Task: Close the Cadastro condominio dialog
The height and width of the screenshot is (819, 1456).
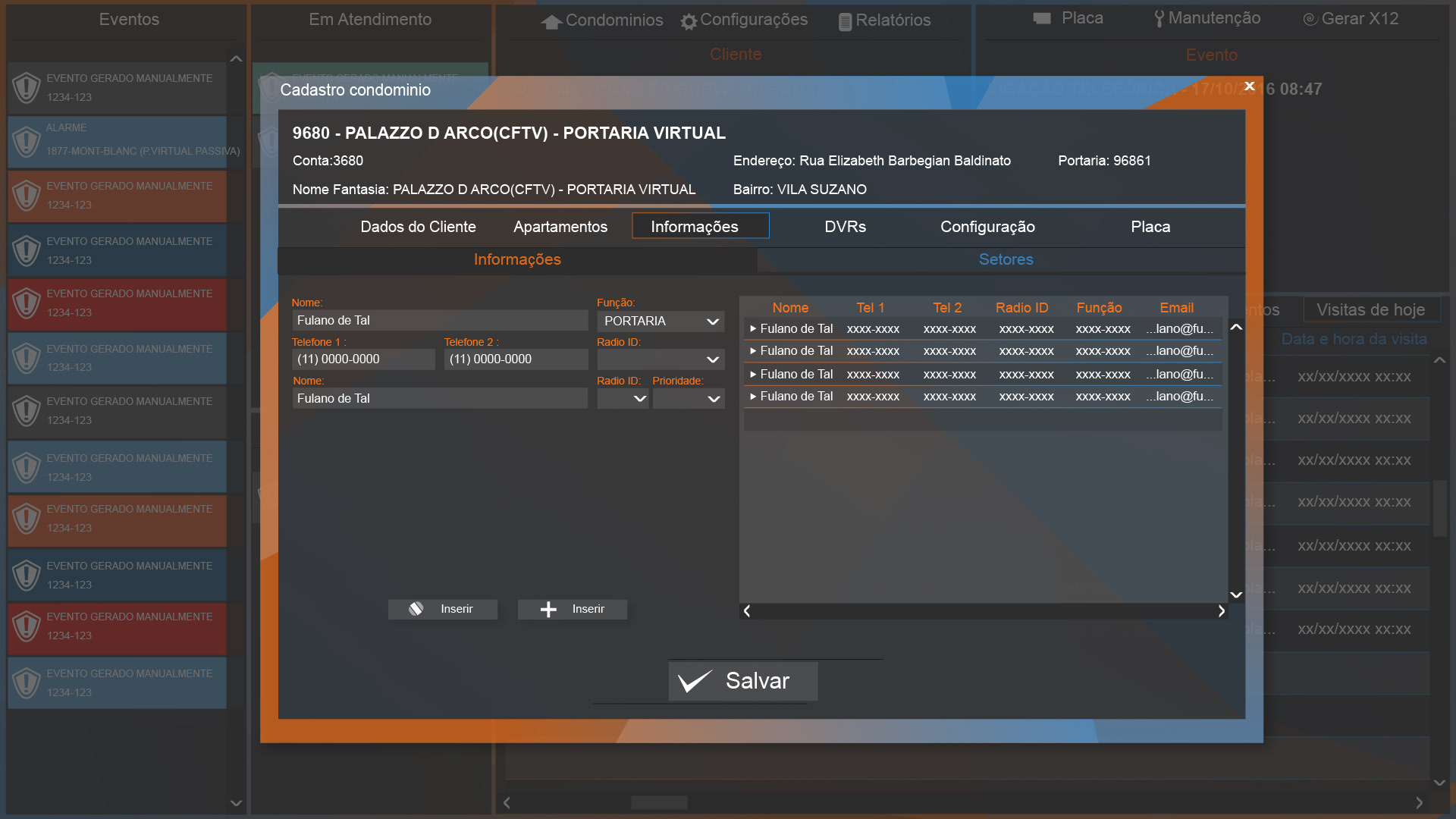Action: coord(1250,86)
